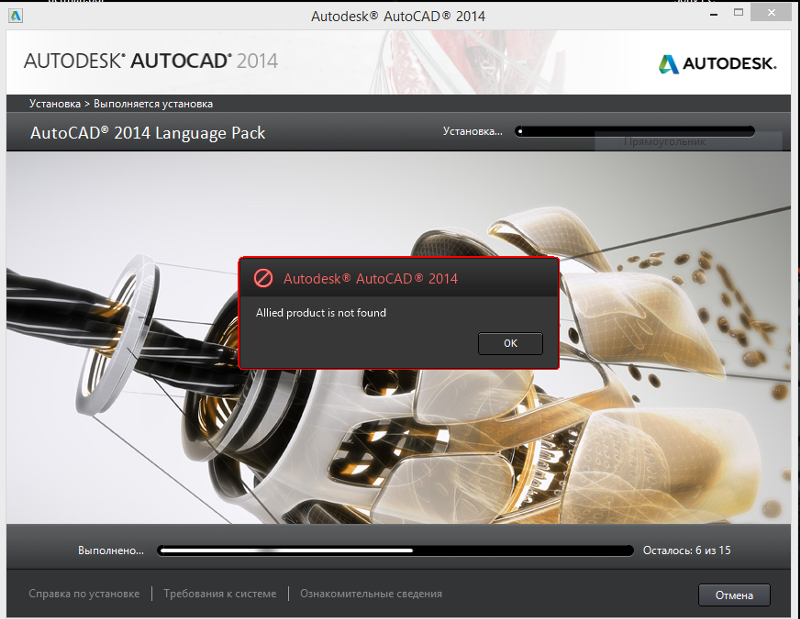Click the red prohibited error icon
Screen dimensions: 800x619
(x=263, y=278)
